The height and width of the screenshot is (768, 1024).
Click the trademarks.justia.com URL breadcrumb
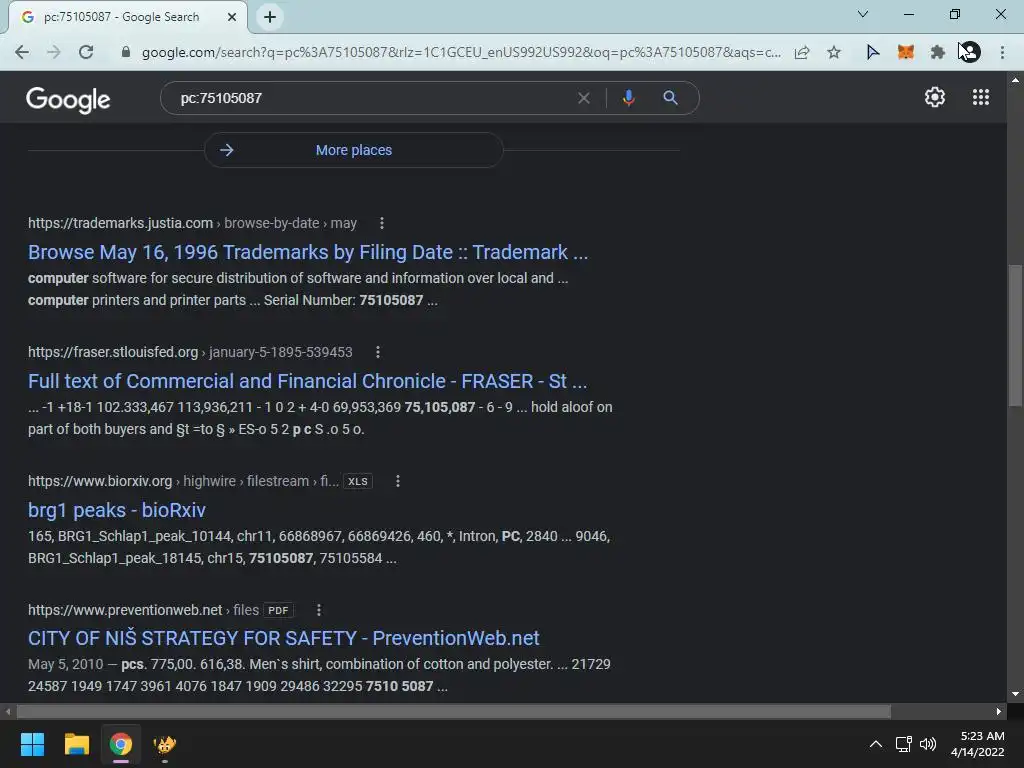click(192, 223)
